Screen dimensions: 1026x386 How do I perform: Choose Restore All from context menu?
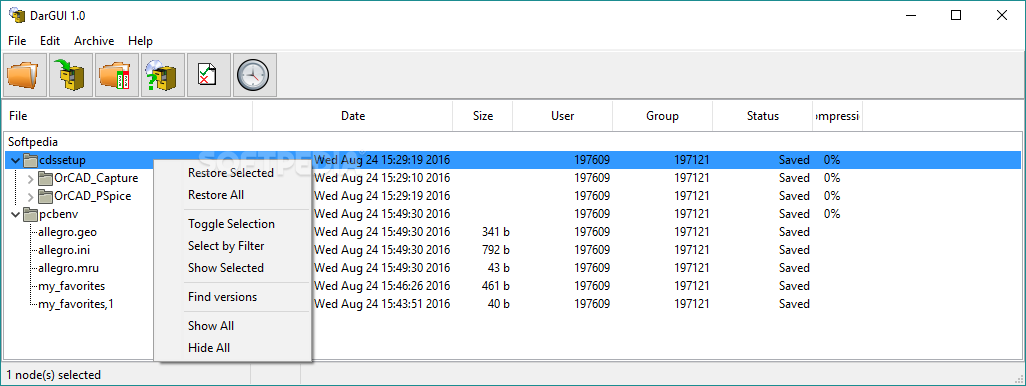(216, 195)
